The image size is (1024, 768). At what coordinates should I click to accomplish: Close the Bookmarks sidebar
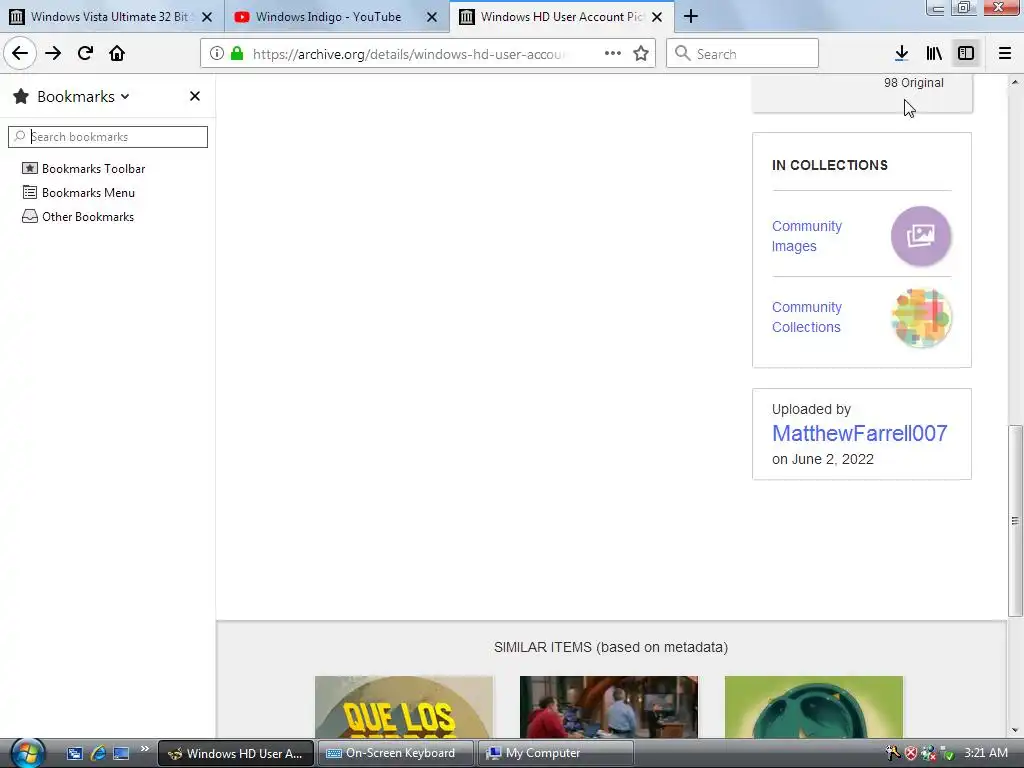195,96
